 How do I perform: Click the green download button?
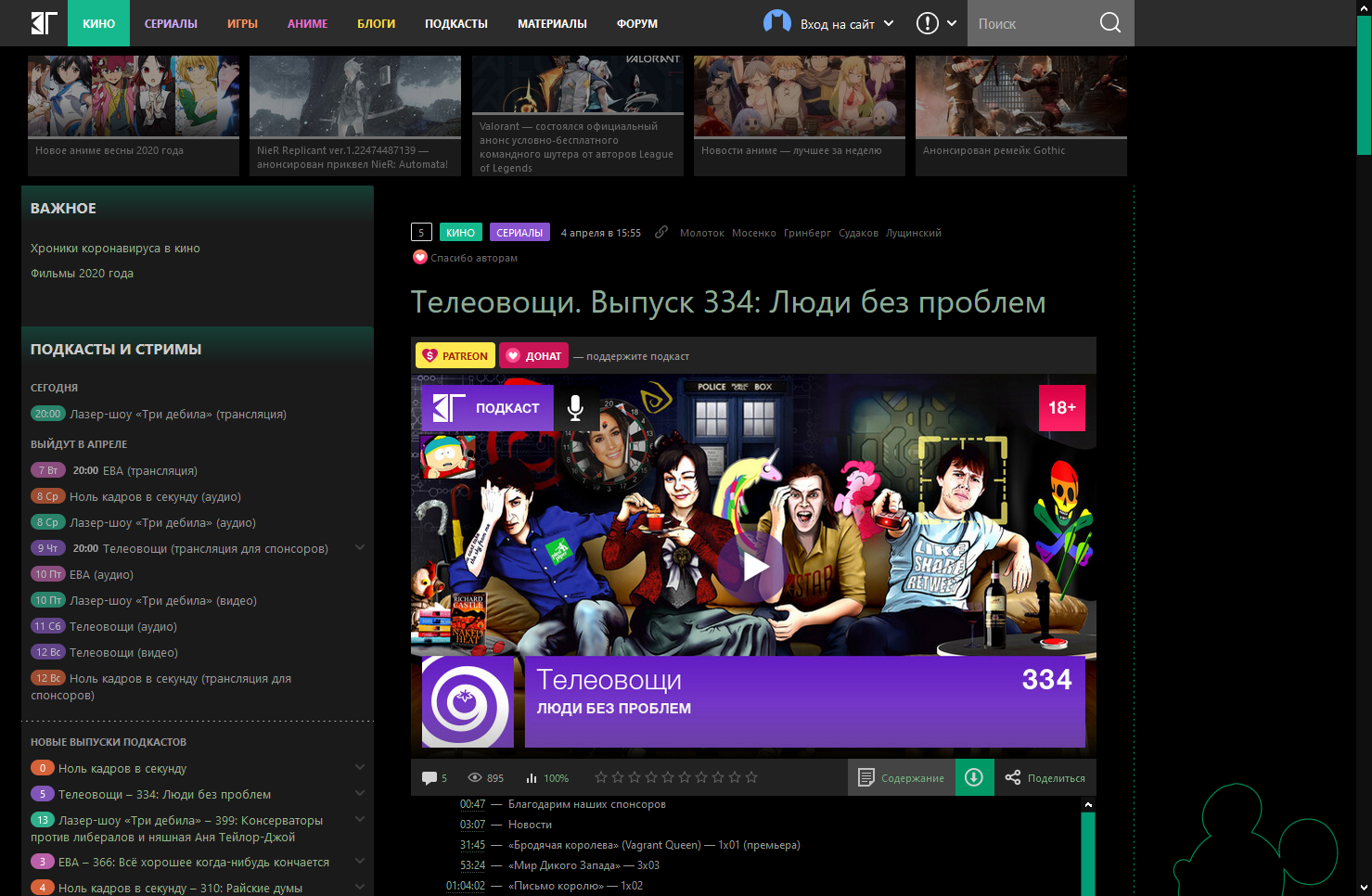[973, 777]
